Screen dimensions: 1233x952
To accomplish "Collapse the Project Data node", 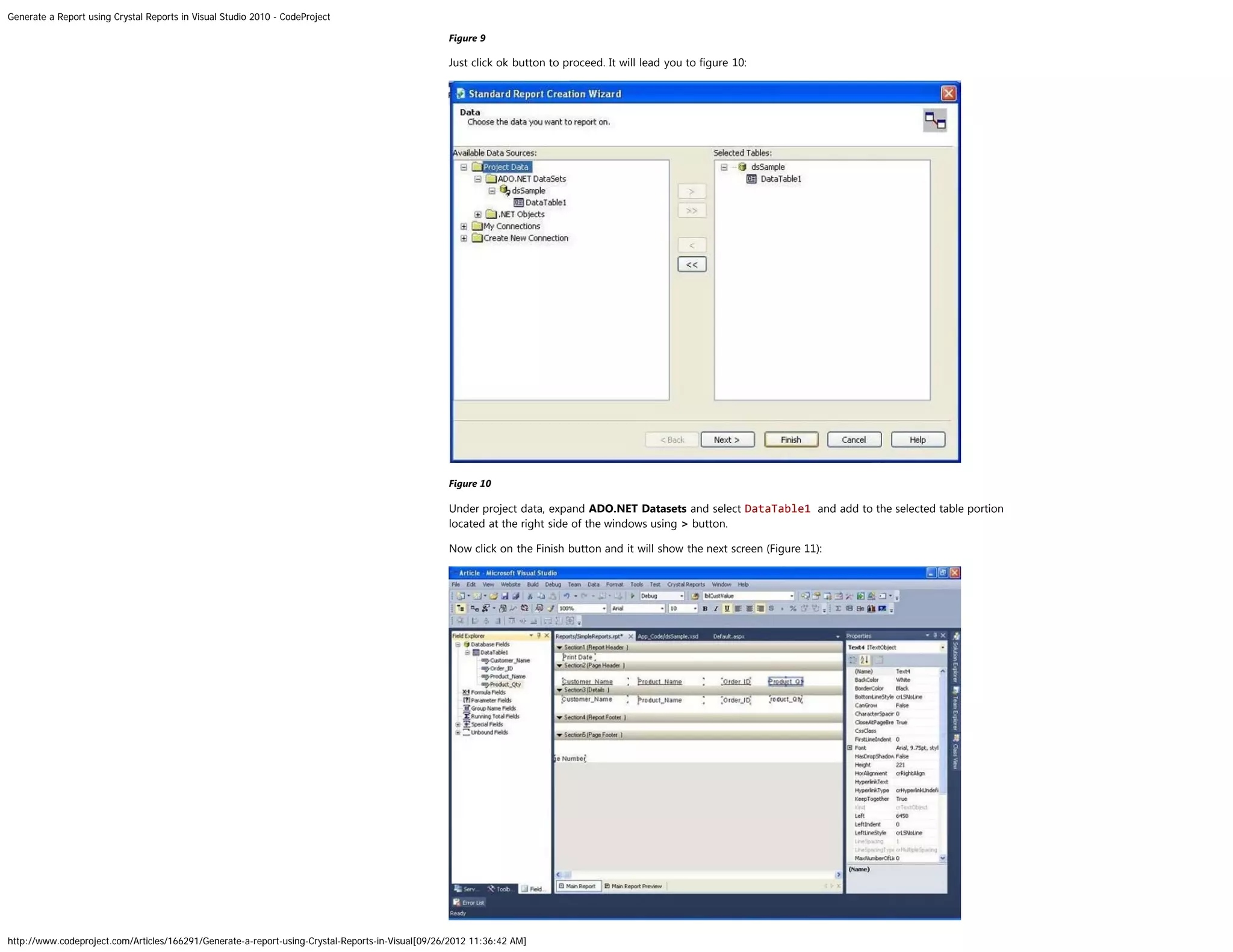I will [x=464, y=167].
